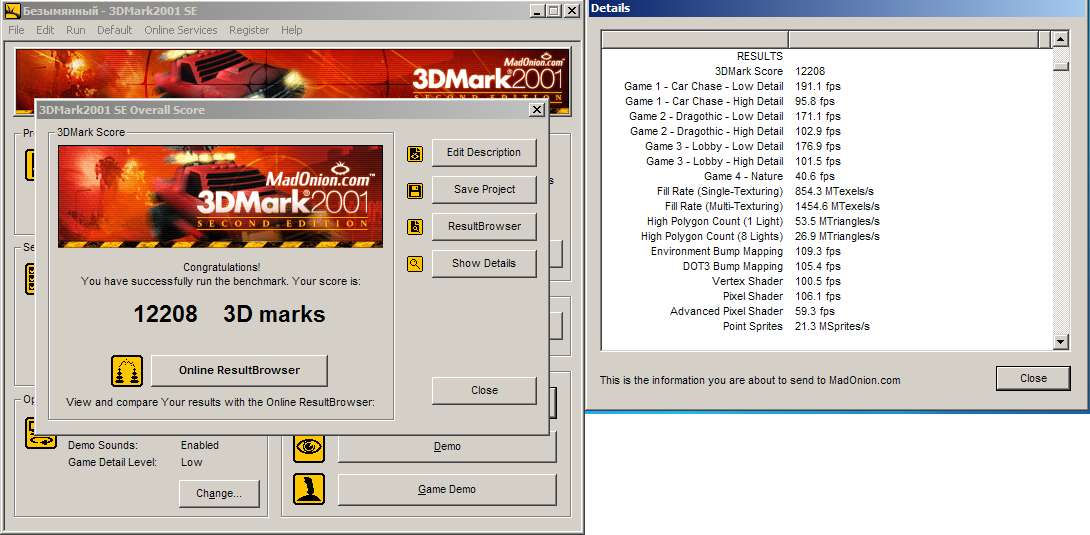Image resolution: width=1090 pixels, height=535 pixels.
Task: Click the Show Details magnifier icon
Action: coord(415,264)
